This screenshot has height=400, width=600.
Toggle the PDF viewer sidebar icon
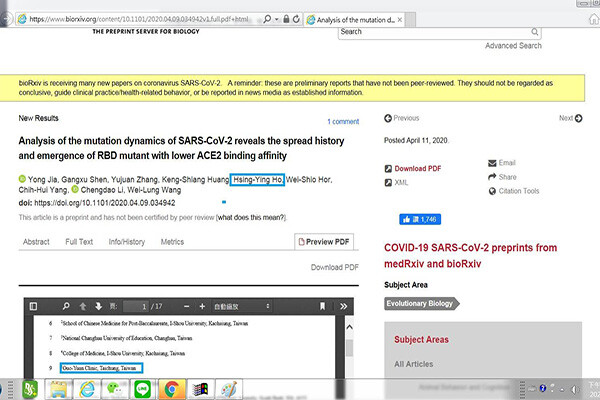pyautogui.click(x=33, y=306)
